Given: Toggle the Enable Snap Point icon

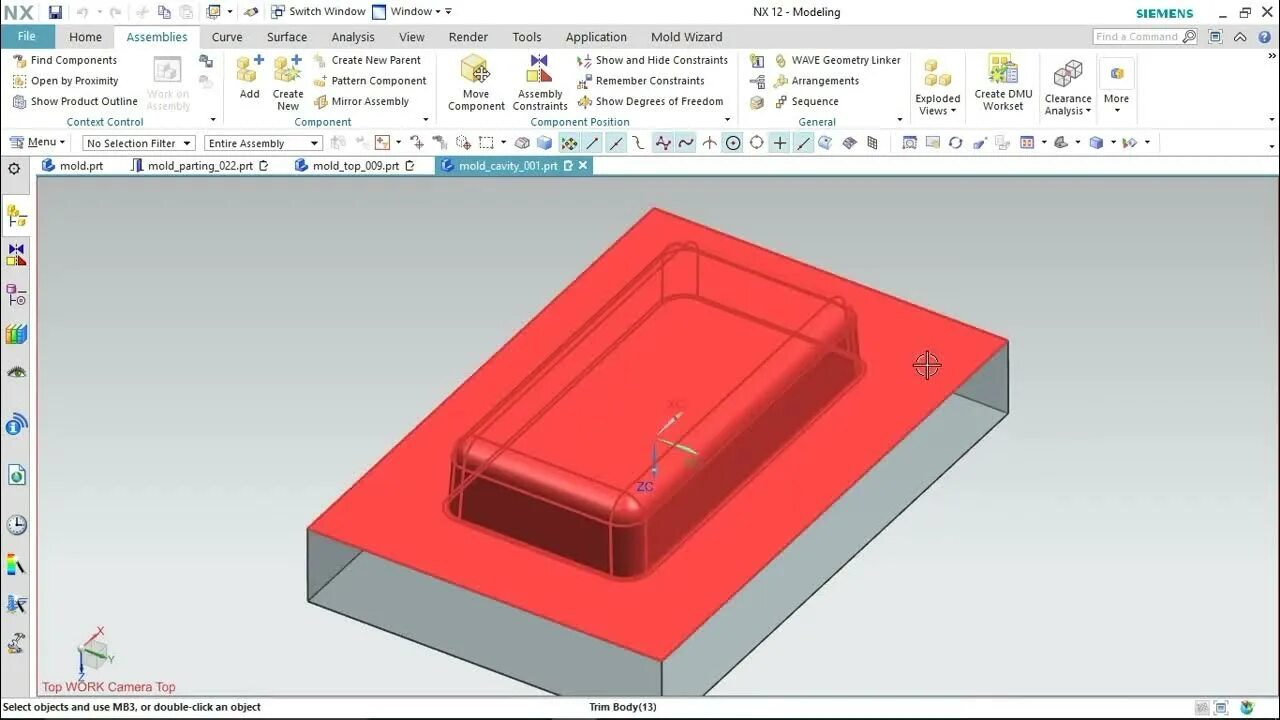Looking at the screenshot, I should (569, 143).
